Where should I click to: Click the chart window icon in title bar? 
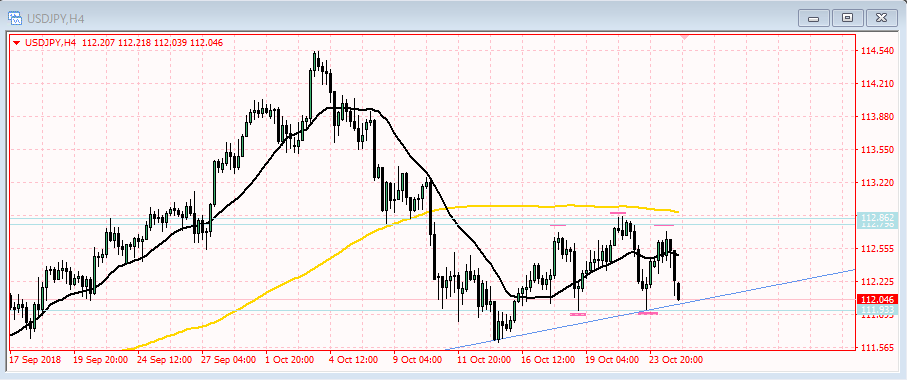(14, 18)
